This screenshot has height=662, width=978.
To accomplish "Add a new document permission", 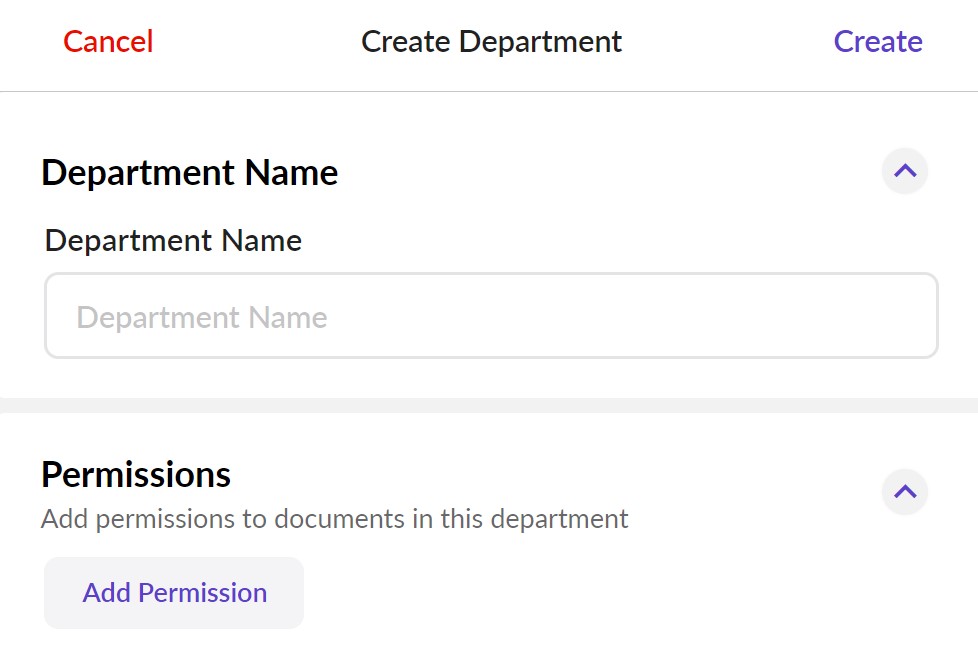I will (x=174, y=593).
